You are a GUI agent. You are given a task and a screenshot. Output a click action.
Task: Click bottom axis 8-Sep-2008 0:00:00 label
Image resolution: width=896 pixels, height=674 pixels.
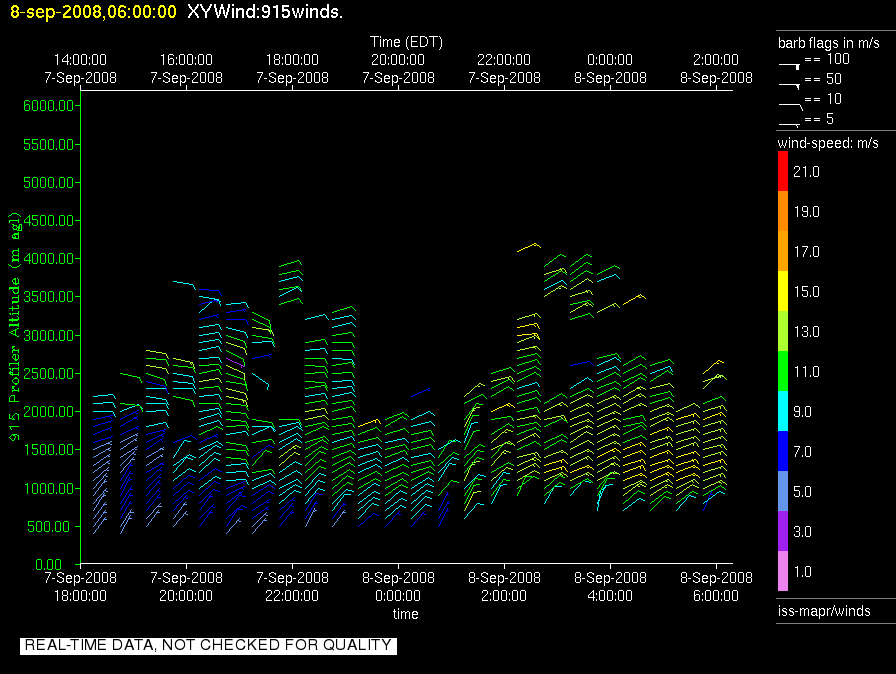398,587
